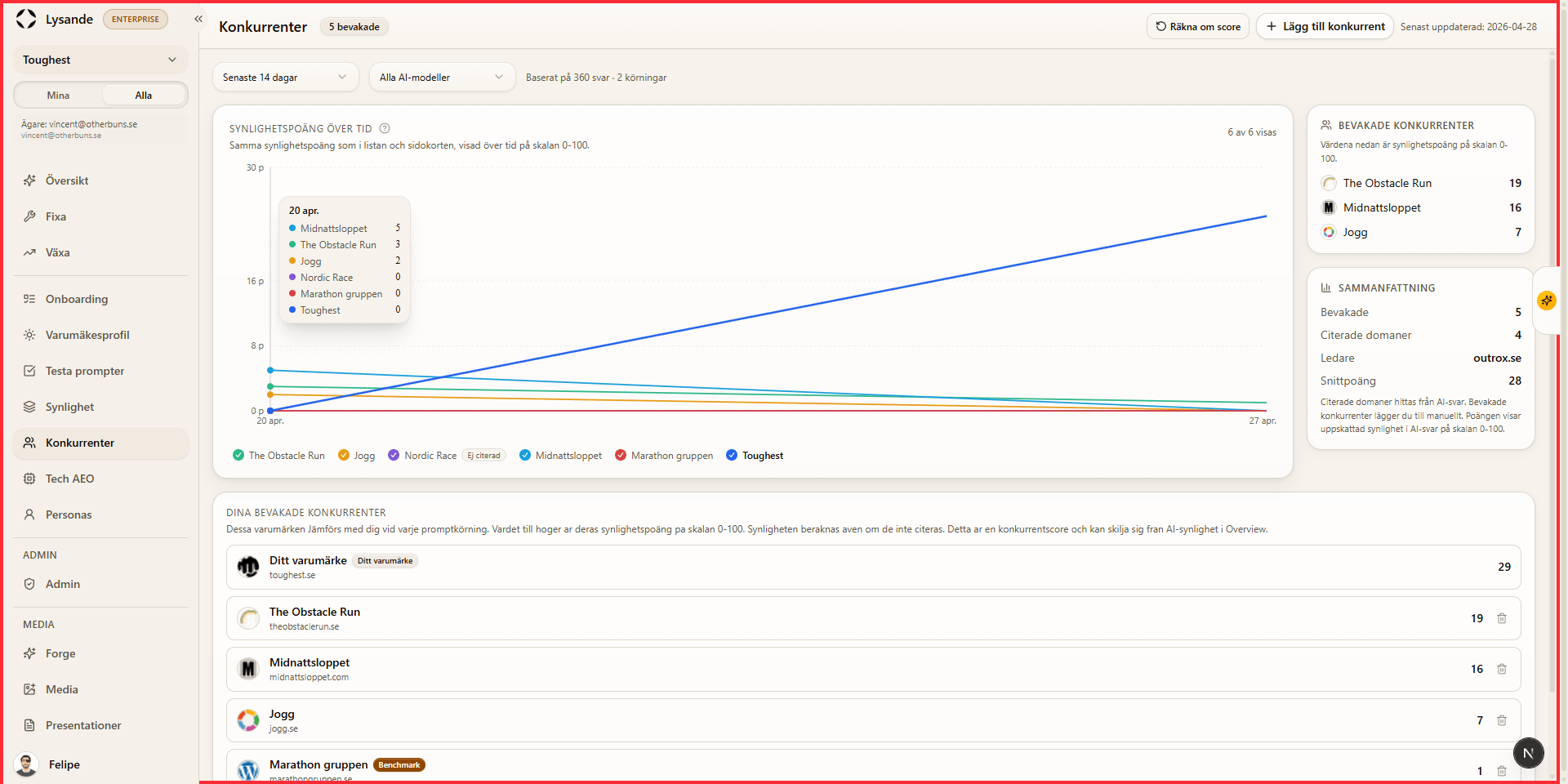Open Testa prompter page
The image size is (1568, 784).
(100, 371)
